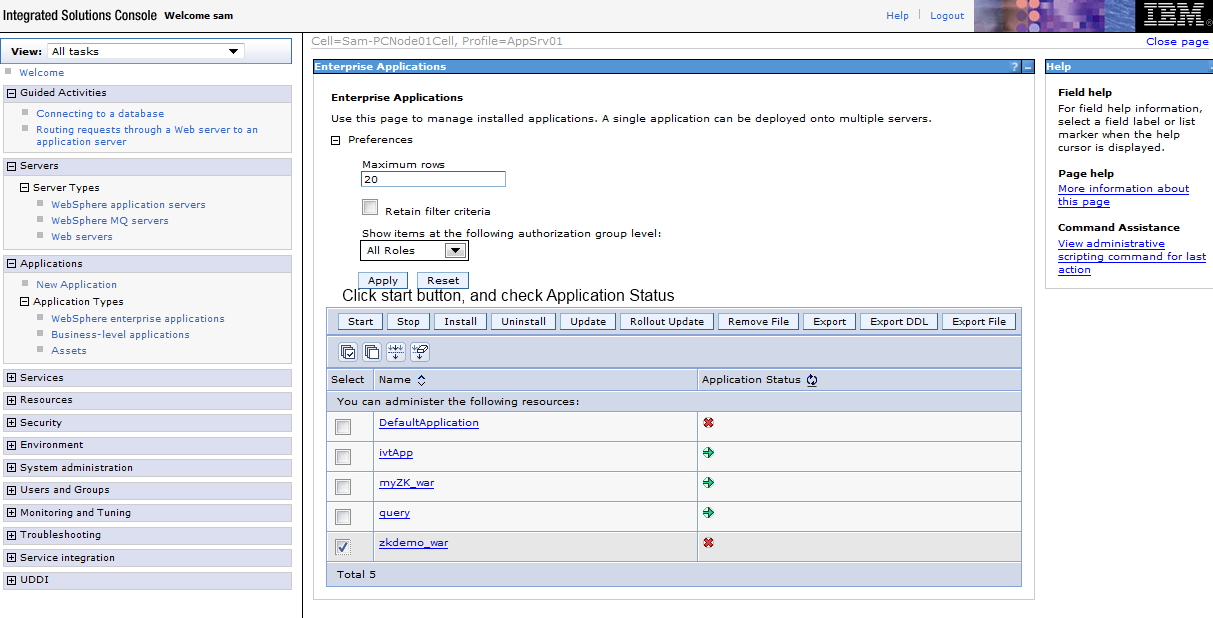Minimize the Enterprise Applications portlet with the dash icon
Image resolution: width=1213 pixels, height=618 pixels.
1028,67
